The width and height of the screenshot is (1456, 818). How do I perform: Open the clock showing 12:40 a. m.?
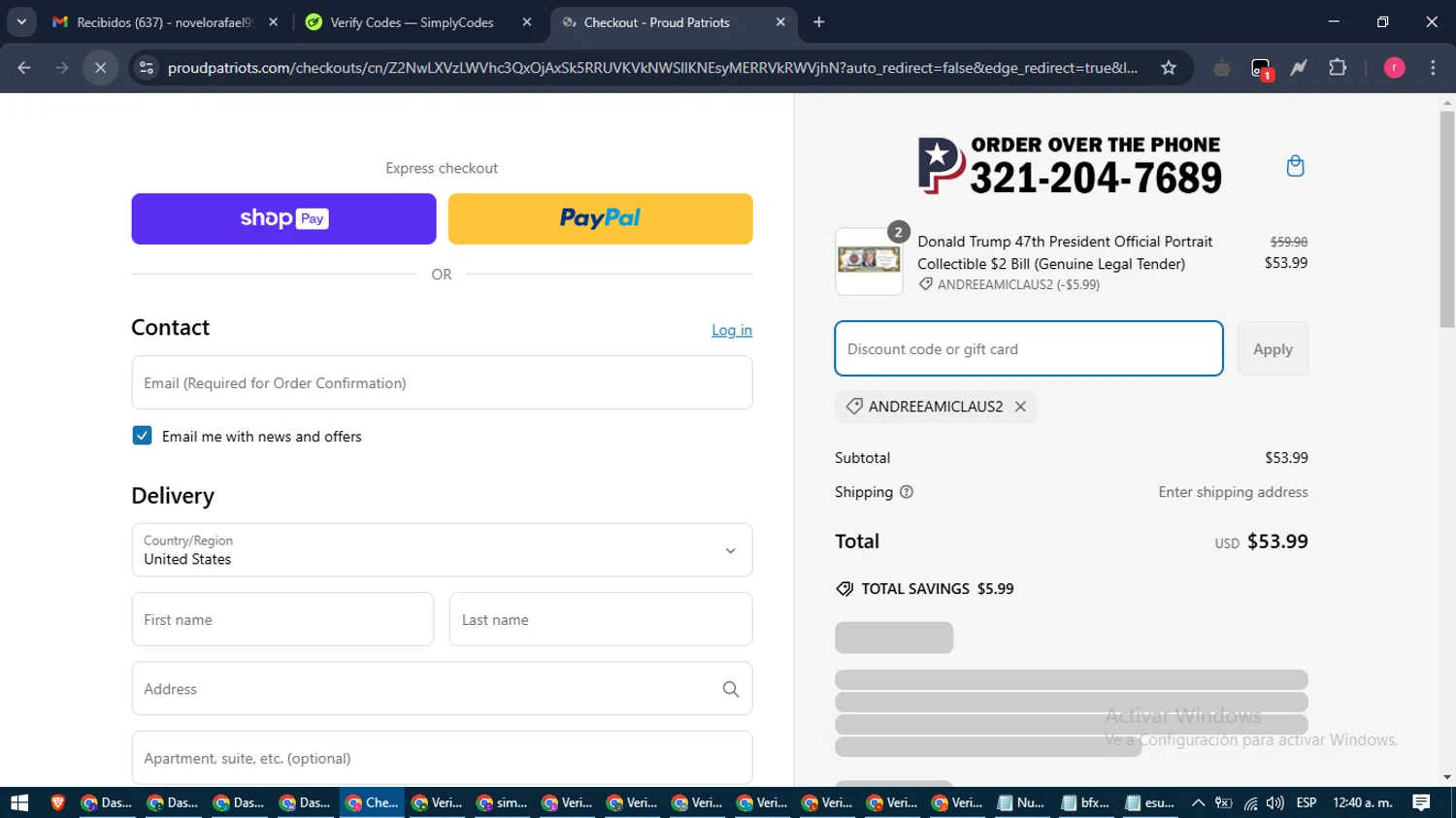point(1363,802)
